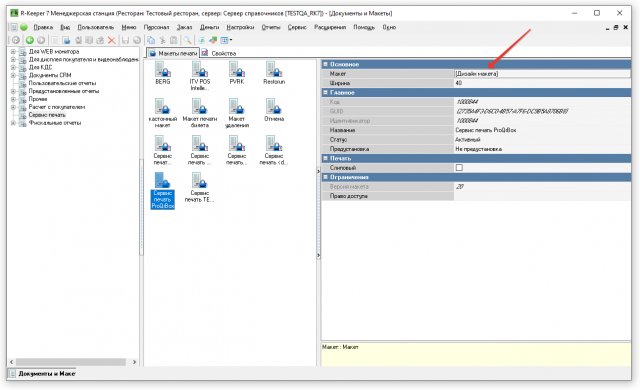Click the copy toolbar icon
Viewport: 640px width, 390px height.
(x=151, y=40)
